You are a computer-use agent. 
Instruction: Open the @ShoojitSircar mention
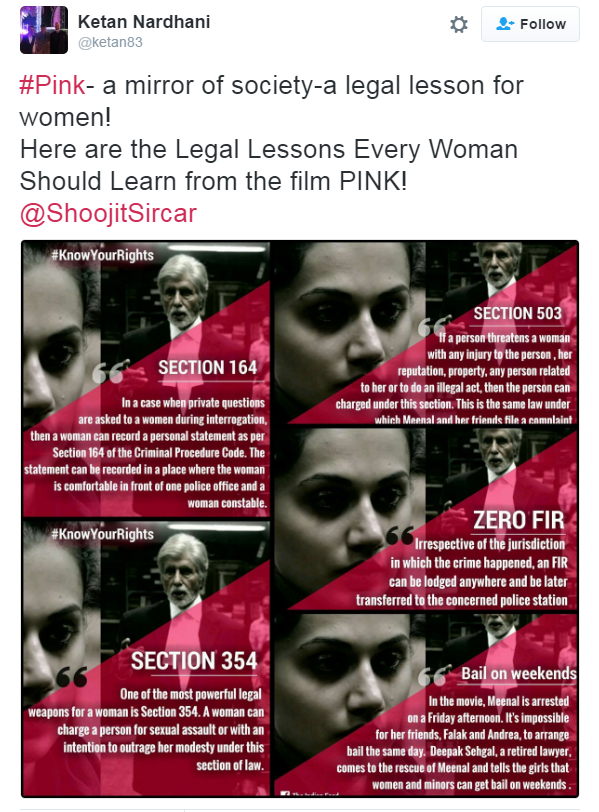pyautogui.click(x=108, y=213)
